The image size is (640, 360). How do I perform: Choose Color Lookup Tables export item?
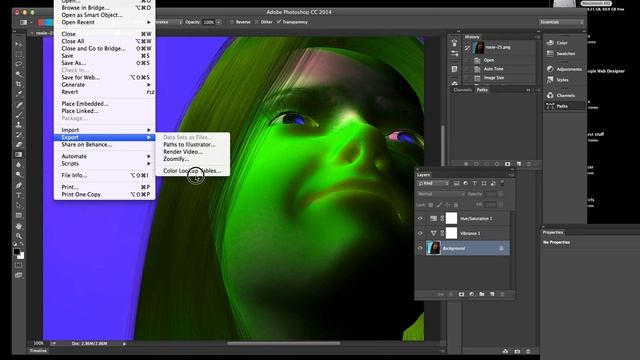(193, 171)
